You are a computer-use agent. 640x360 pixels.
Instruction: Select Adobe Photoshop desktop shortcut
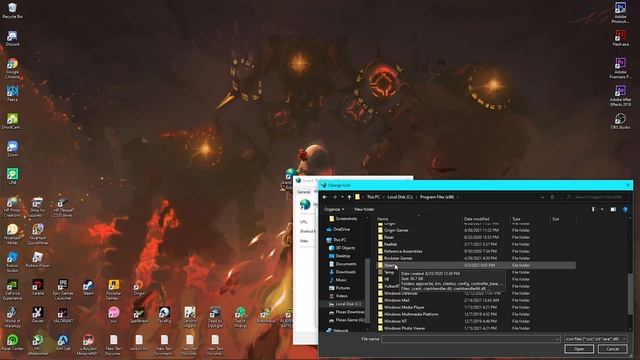620,12
